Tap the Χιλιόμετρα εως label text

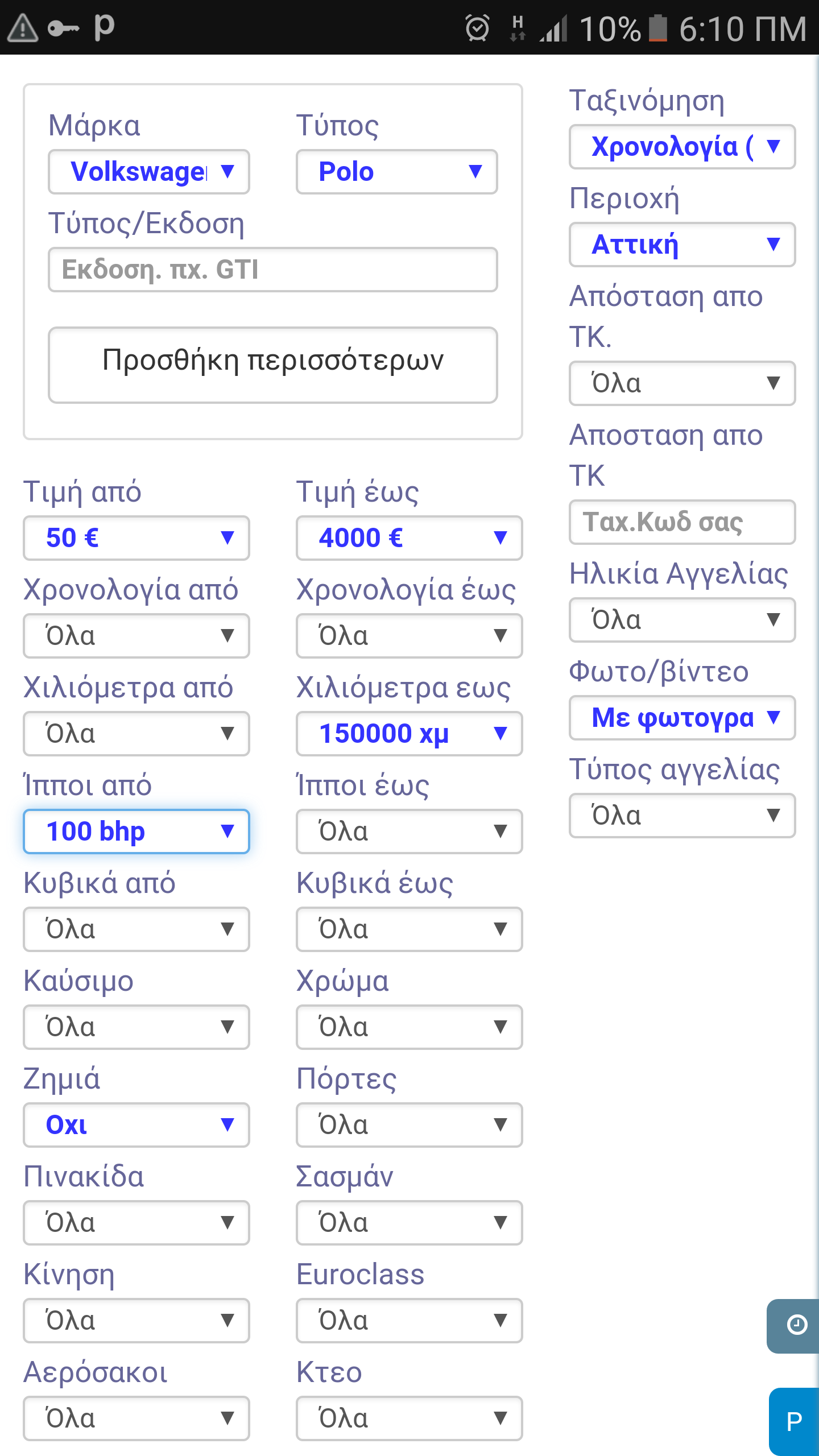[x=404, y=688]
